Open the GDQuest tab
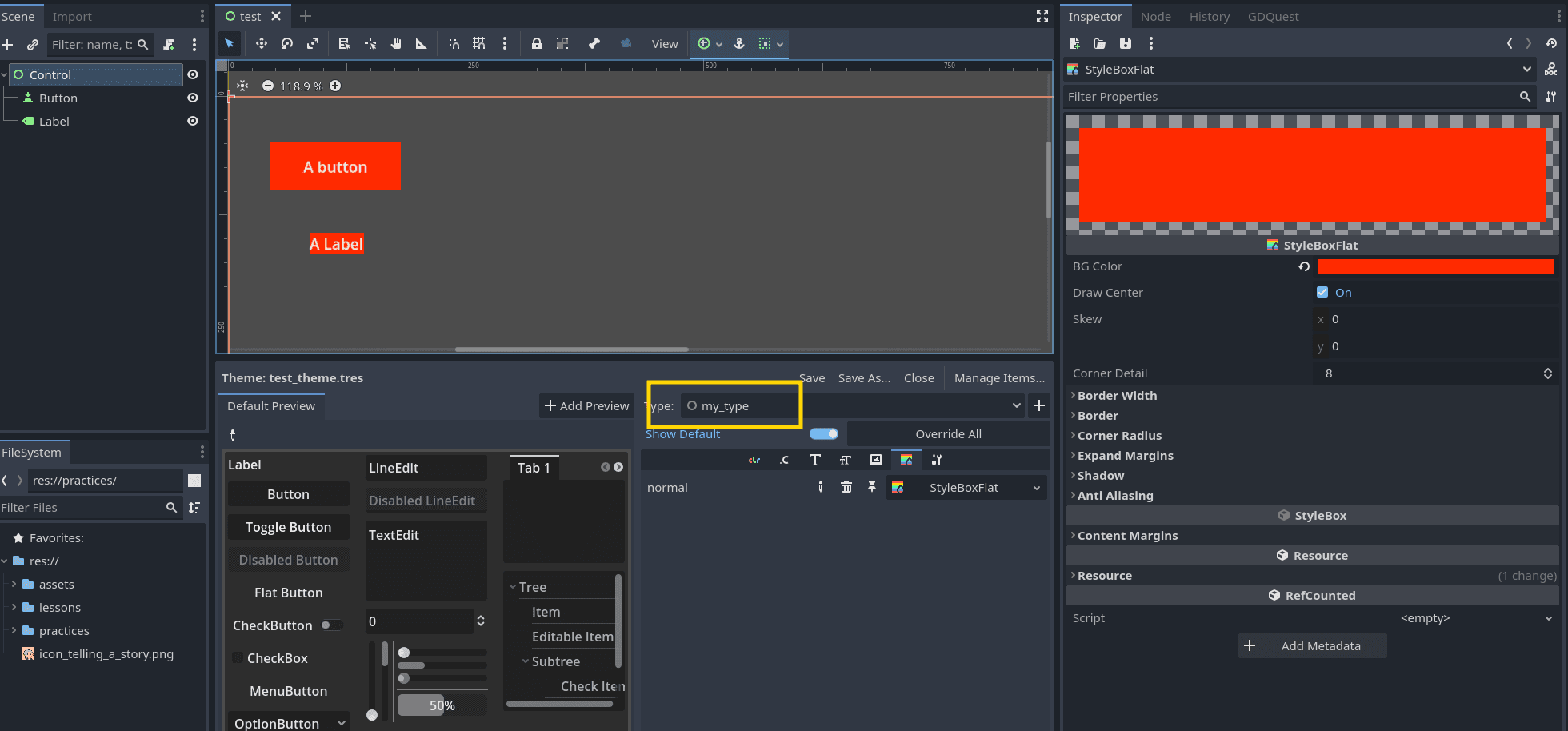The height and width of the screenshot is (731, 1568). coord(1273,16)
